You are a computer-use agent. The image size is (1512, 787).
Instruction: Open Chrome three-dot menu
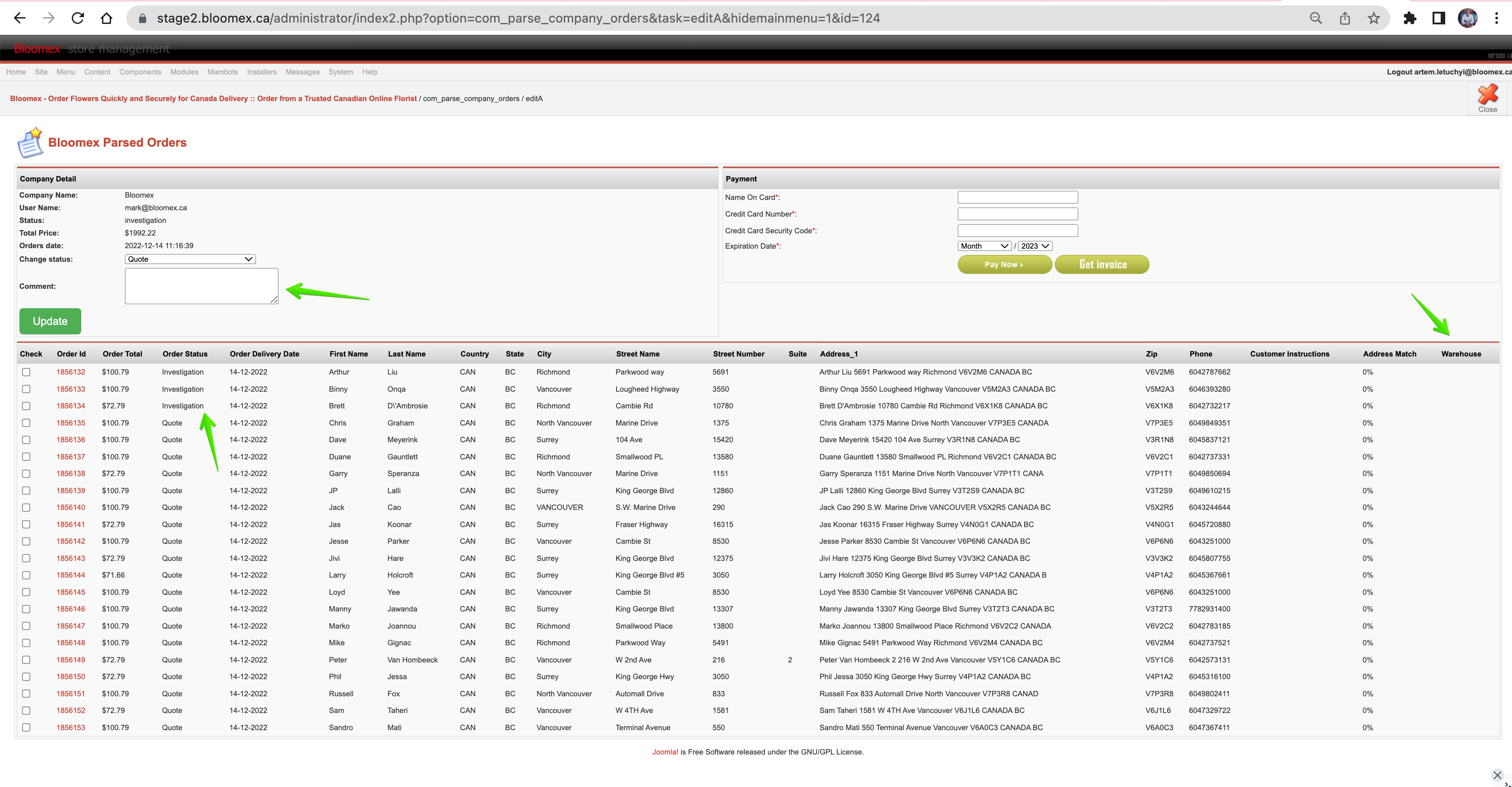[x=1496, y=18]
